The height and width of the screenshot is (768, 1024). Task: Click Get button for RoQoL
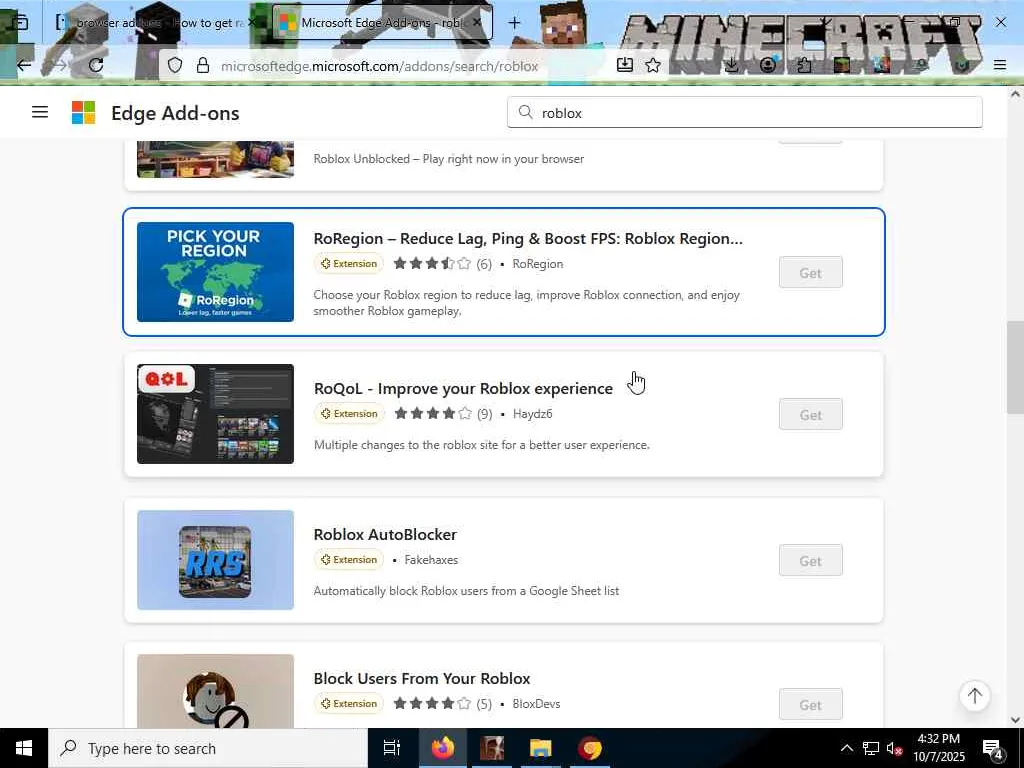[810, 415]
